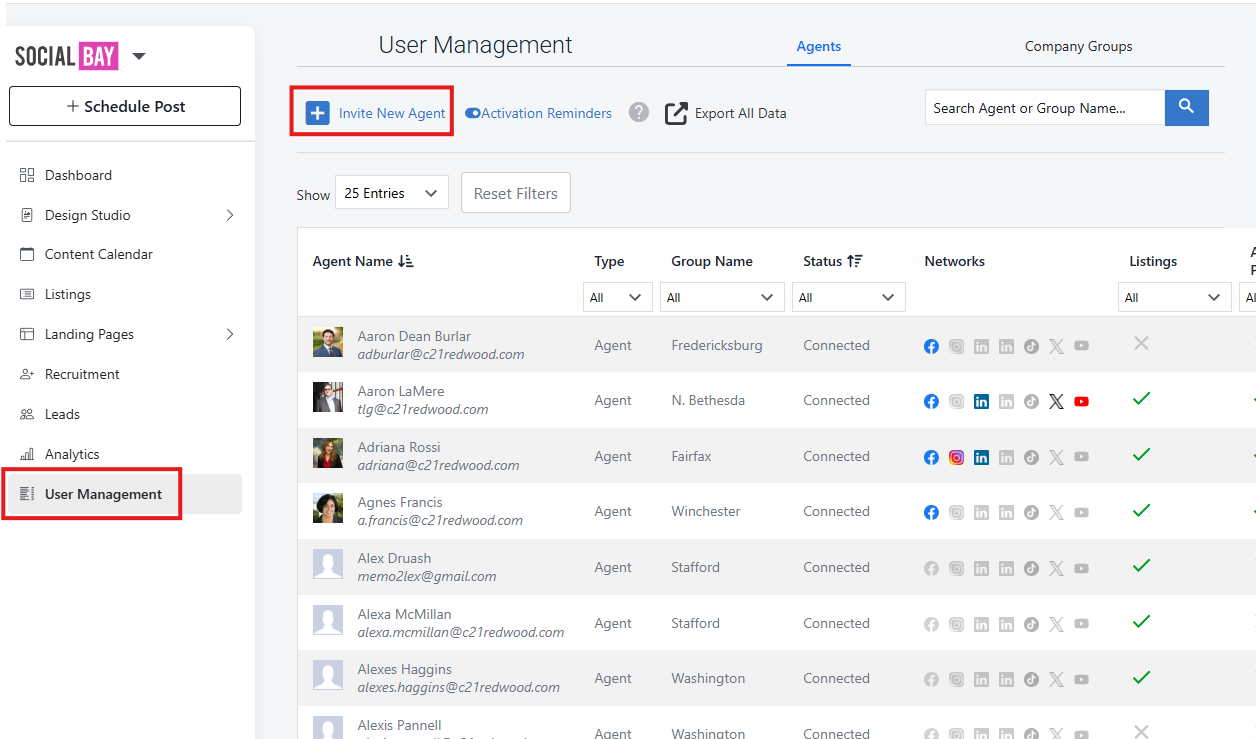Viewport: 1256px width, 739px height.
Task: Open the Show 25 Entries dropdown
Action: pyautogui.click(x=391, y=193)
